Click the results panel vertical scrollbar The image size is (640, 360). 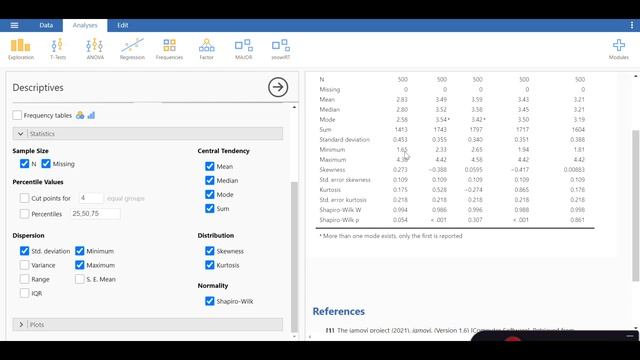[636, 206]
